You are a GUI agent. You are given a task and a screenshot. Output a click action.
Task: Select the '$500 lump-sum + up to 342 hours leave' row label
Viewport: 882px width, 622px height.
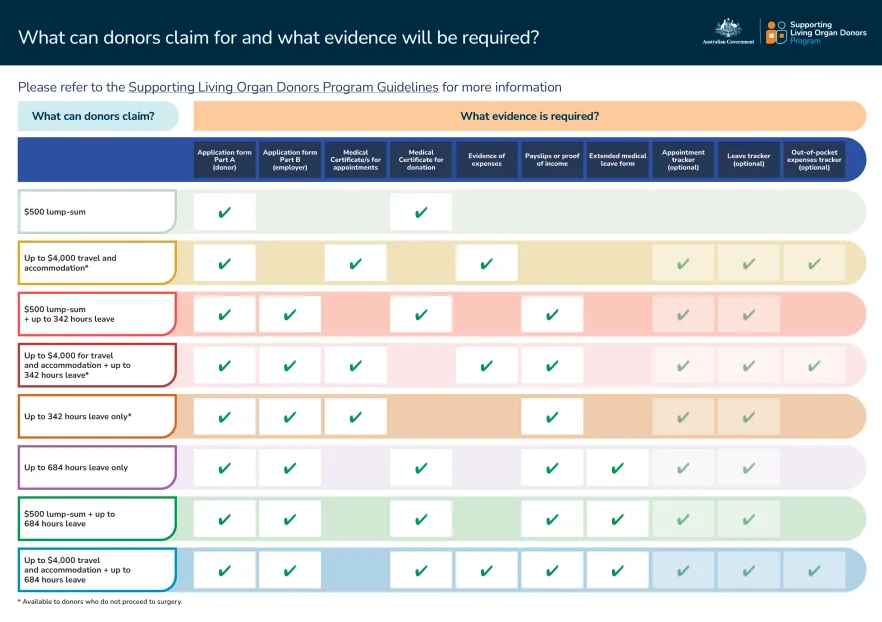(x=97, y=314)
